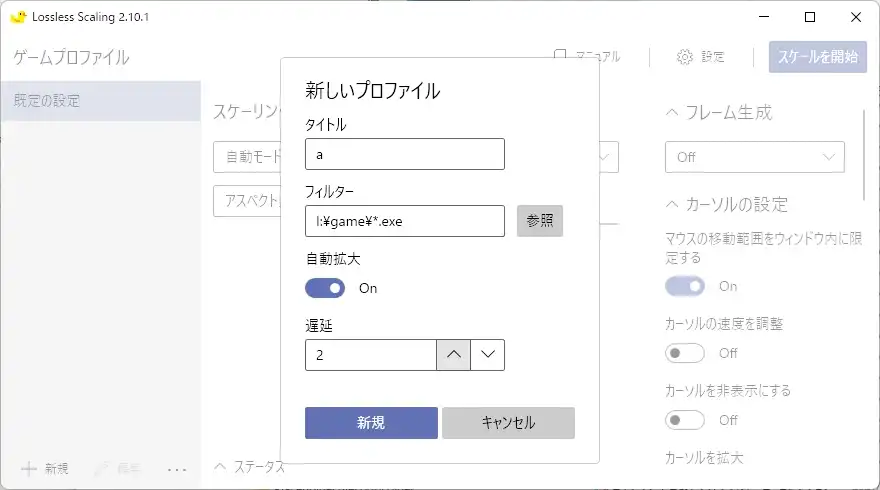Select the 既定の設定 profile in sidebar
The image size is (880, 490).
[x=100, y=101]
